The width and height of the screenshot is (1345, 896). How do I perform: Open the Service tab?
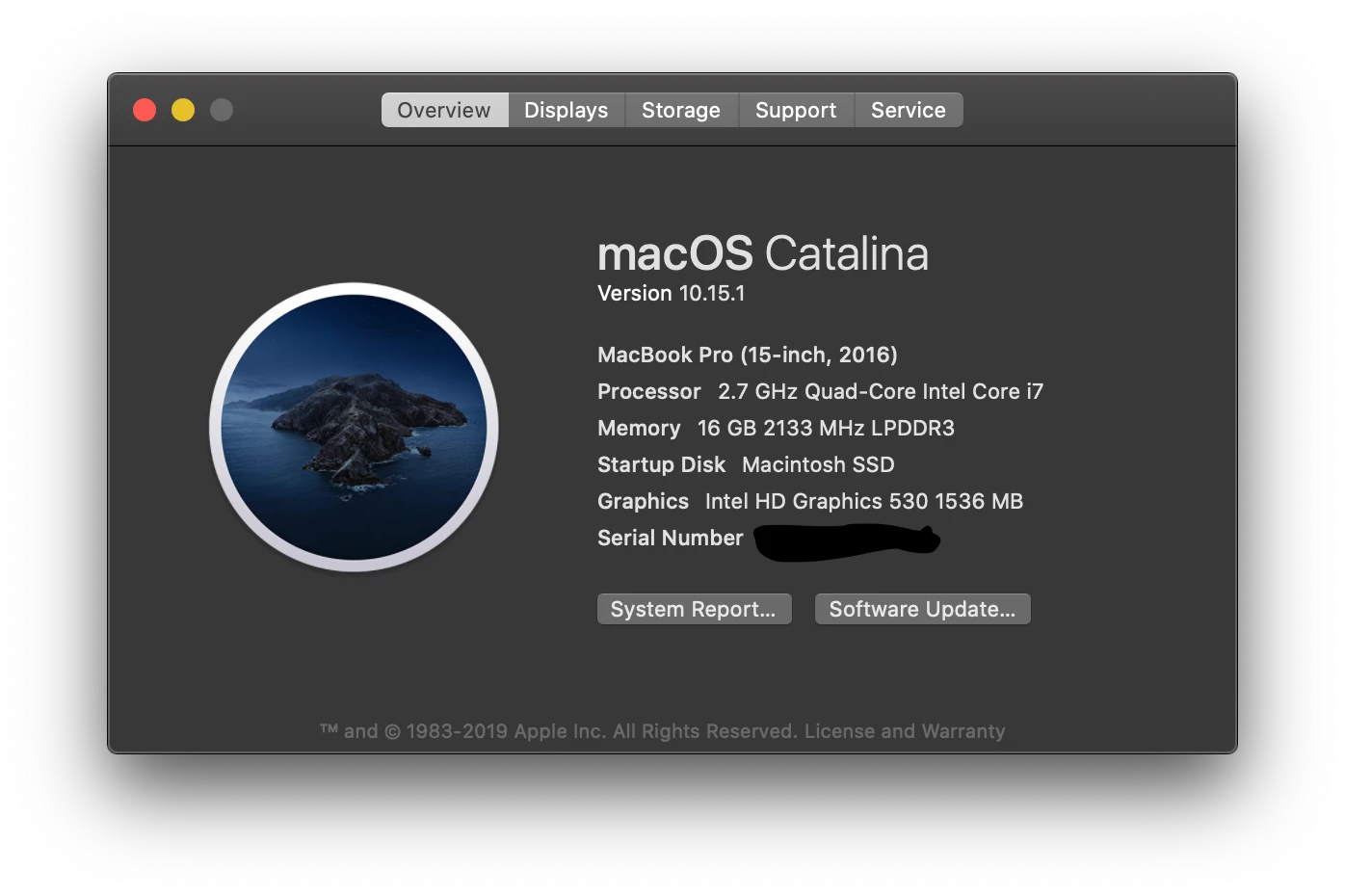(x=909, y=110)
